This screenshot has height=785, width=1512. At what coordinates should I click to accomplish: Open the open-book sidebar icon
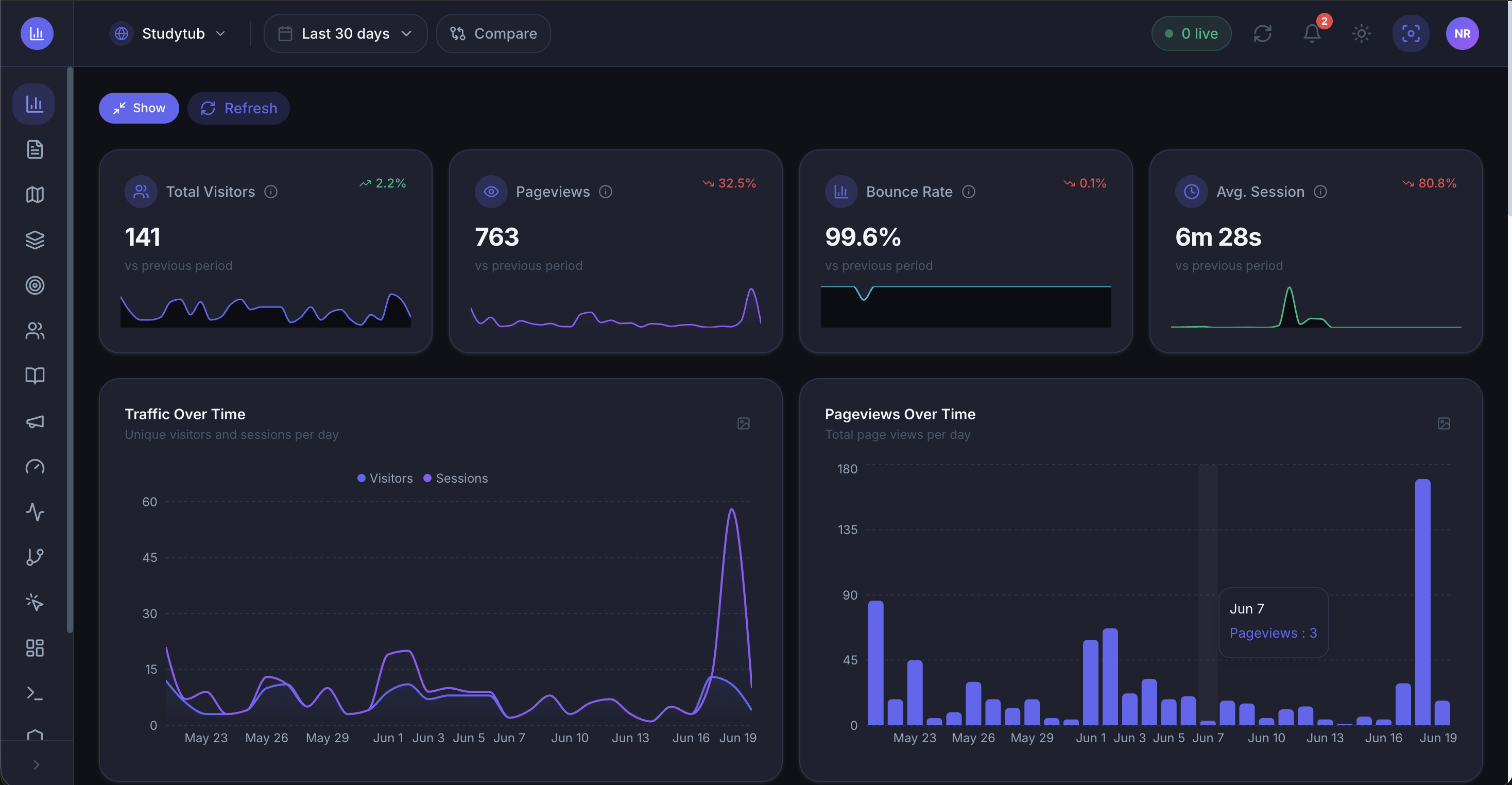pos(35,376)
